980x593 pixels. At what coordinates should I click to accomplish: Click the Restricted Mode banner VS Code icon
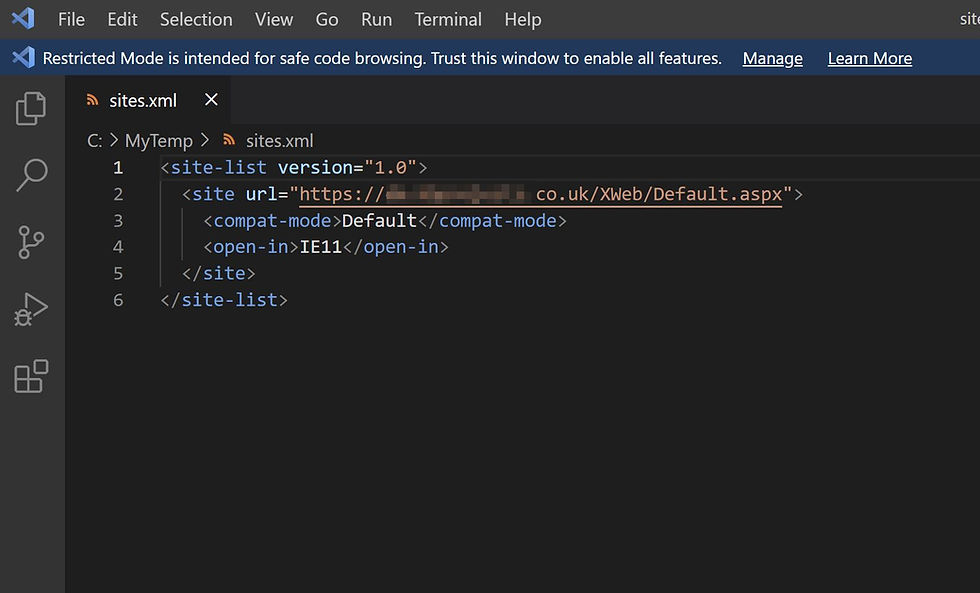(23, 57)
